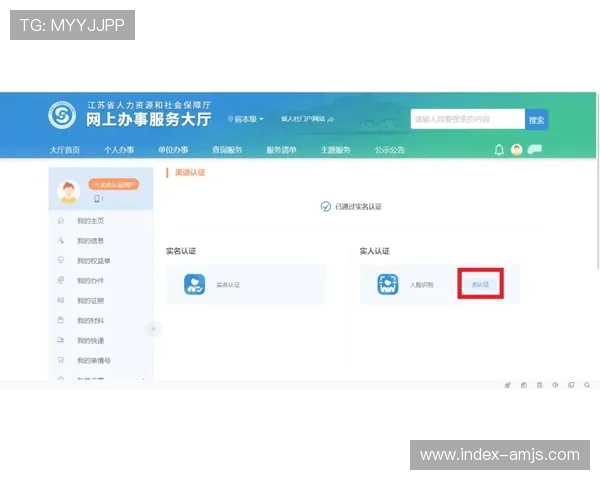
Task: Open the 查询服务 nav tab
Action: [x=227, y=150]
